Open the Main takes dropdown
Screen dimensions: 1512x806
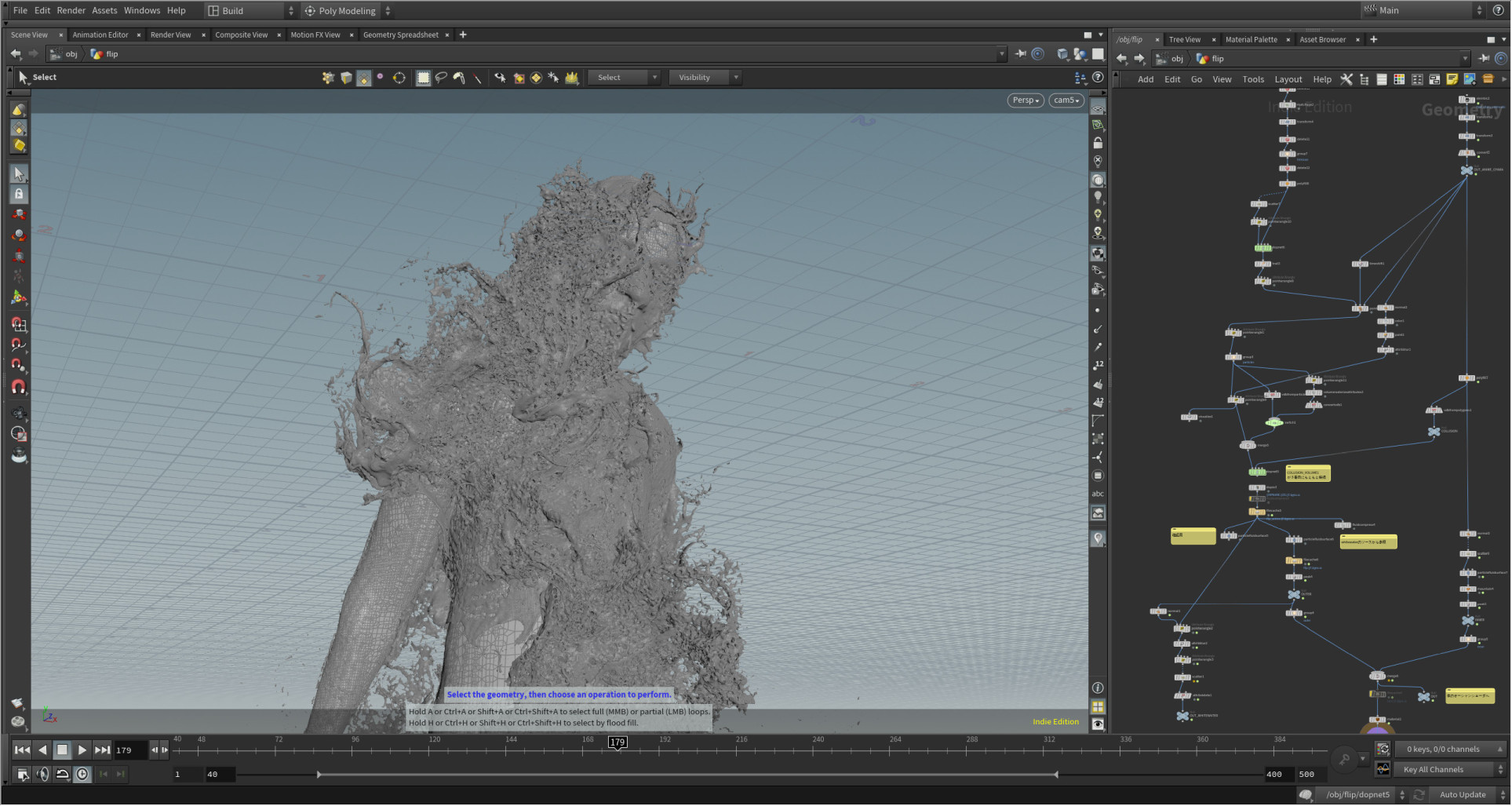tap(1423, 10)
